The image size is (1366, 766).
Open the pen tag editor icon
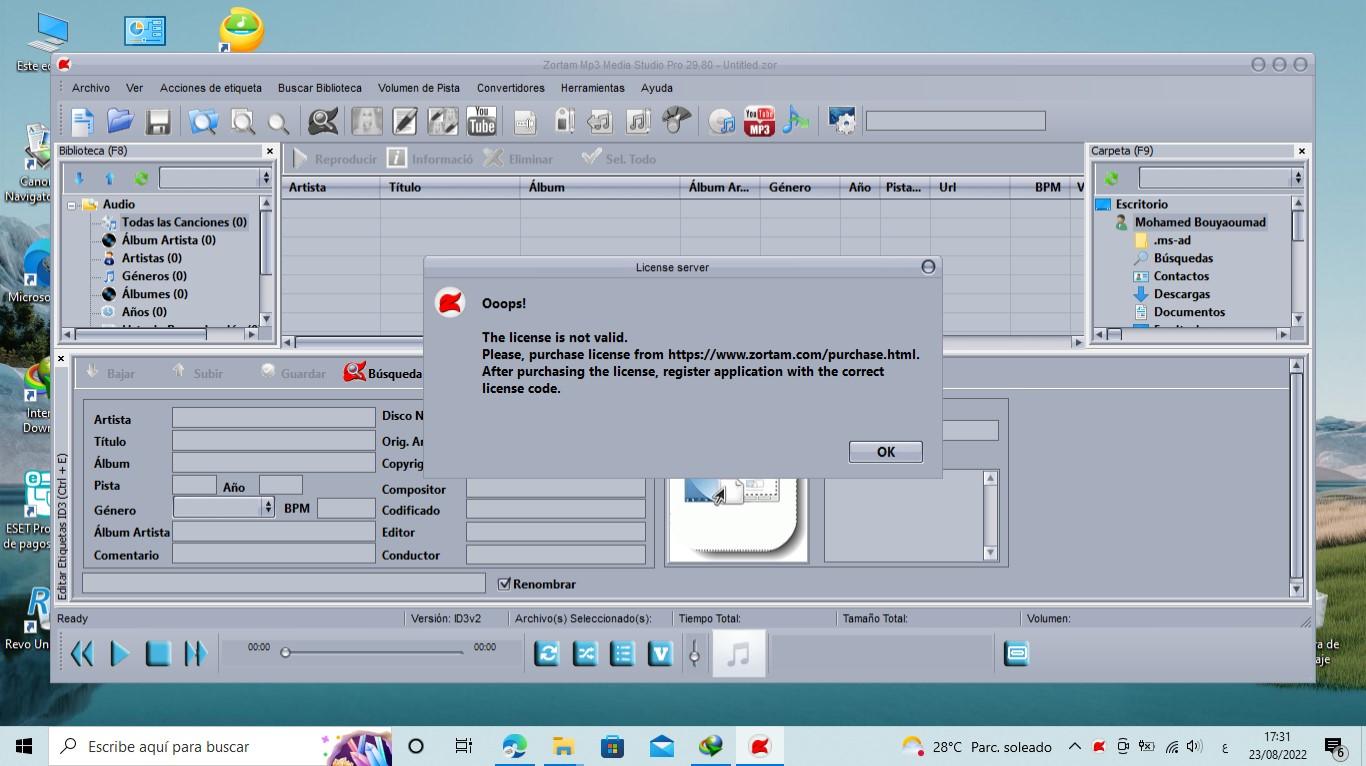(404, 122)
